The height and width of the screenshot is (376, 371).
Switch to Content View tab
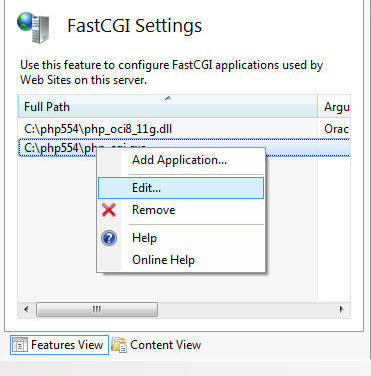(156, 345)
